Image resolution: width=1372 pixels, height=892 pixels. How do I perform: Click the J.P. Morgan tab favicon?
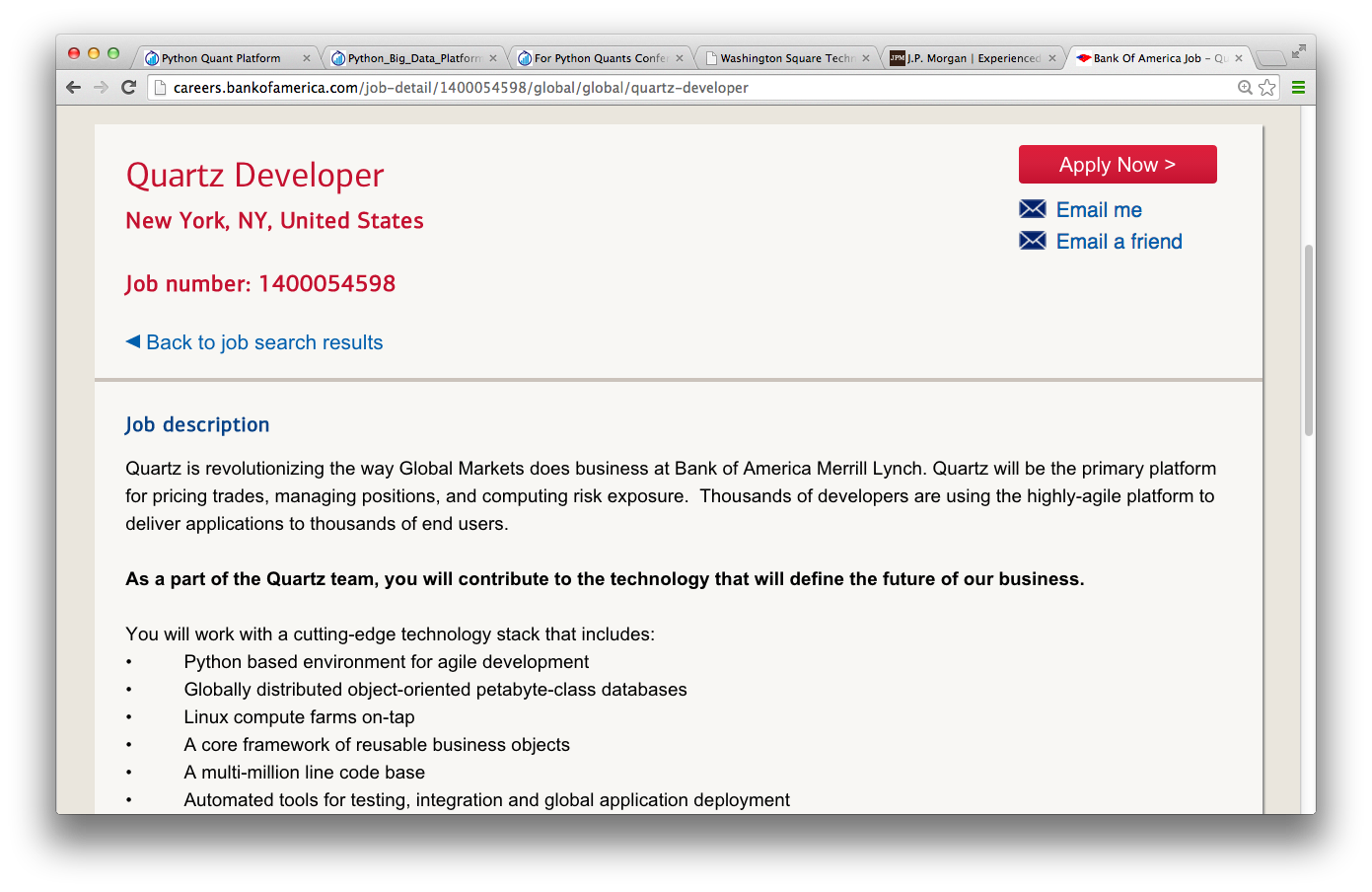(x=898, y=58)
